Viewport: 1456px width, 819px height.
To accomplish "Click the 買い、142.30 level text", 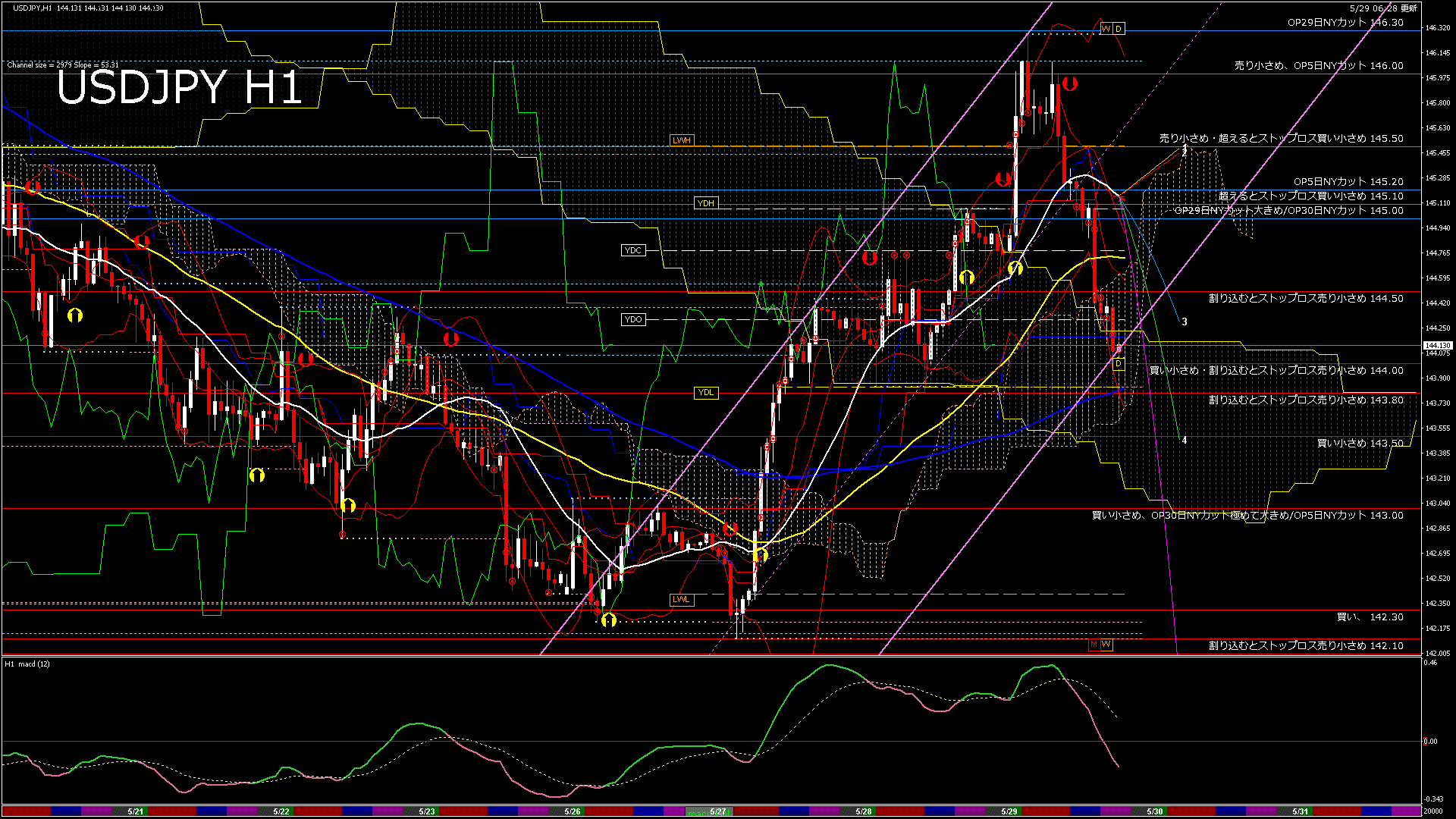I will (1370, 617).
